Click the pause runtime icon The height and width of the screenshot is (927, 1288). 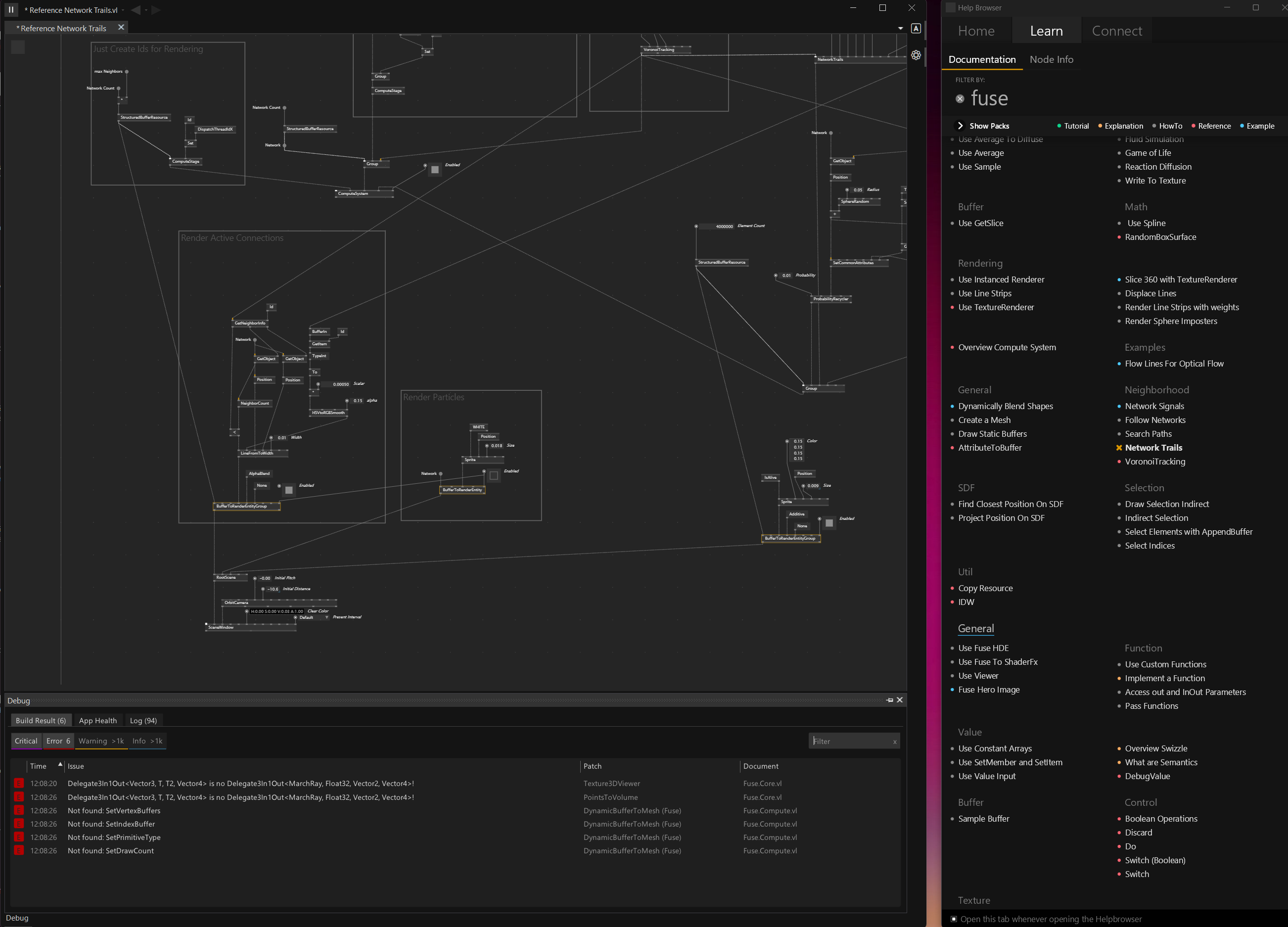tap(11, 10)
